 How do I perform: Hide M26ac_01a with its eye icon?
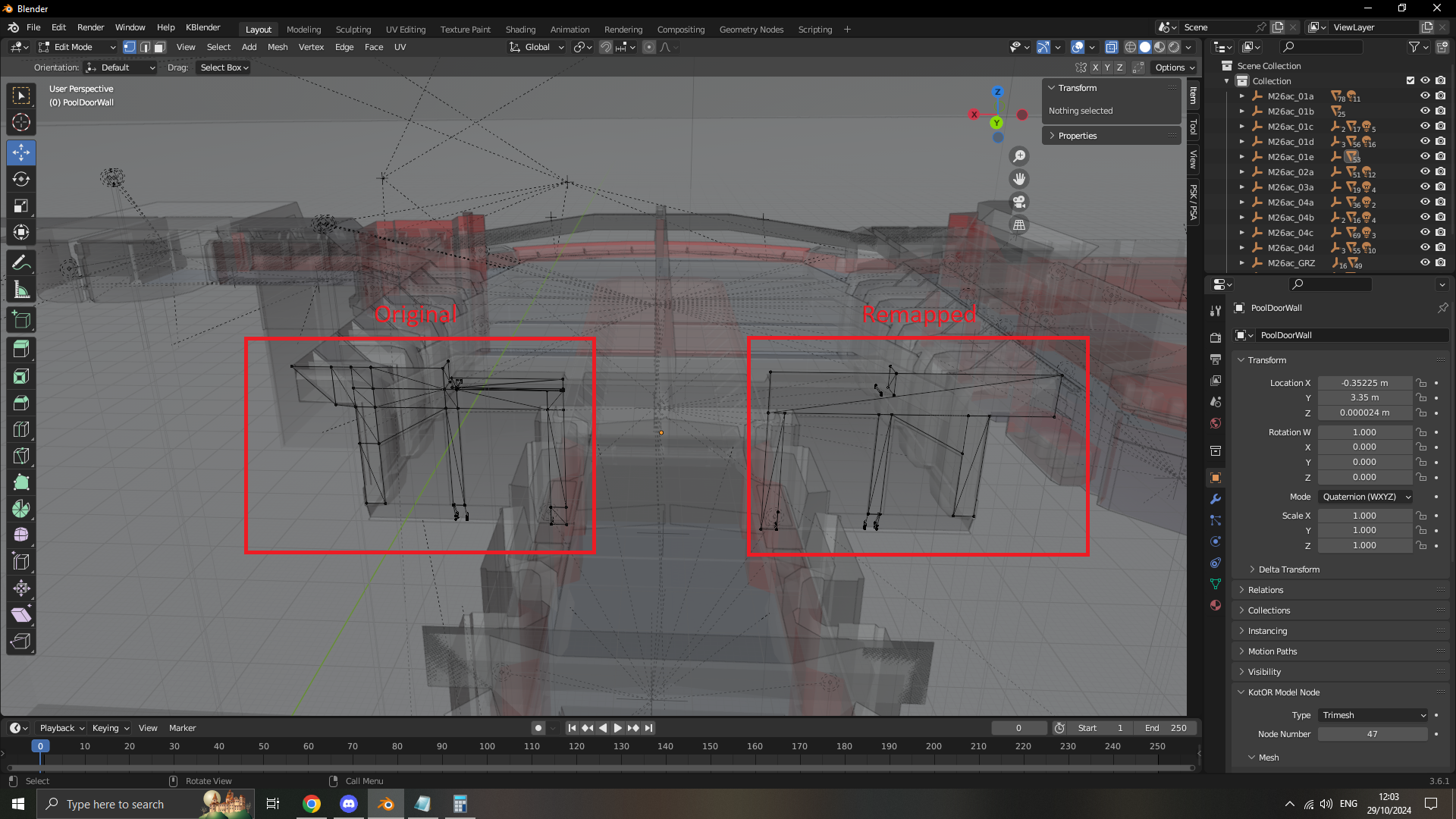(1425, 96)
